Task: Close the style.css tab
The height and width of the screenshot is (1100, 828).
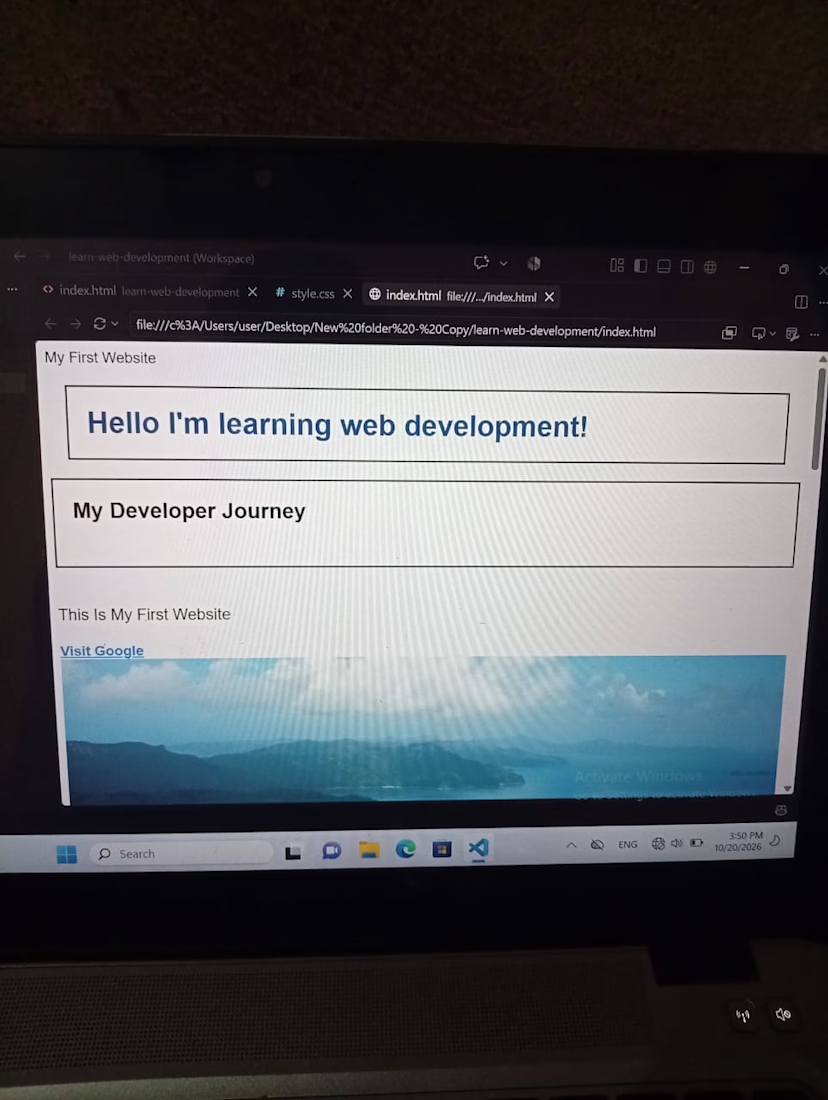Action: tap(347, 294)
